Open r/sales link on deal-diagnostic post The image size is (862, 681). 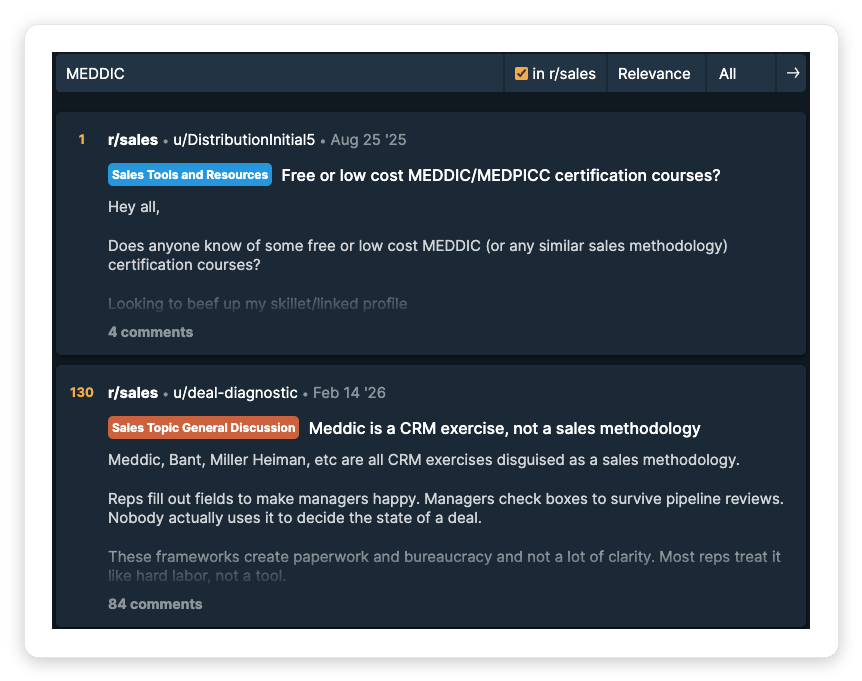(x=133, y=392)
